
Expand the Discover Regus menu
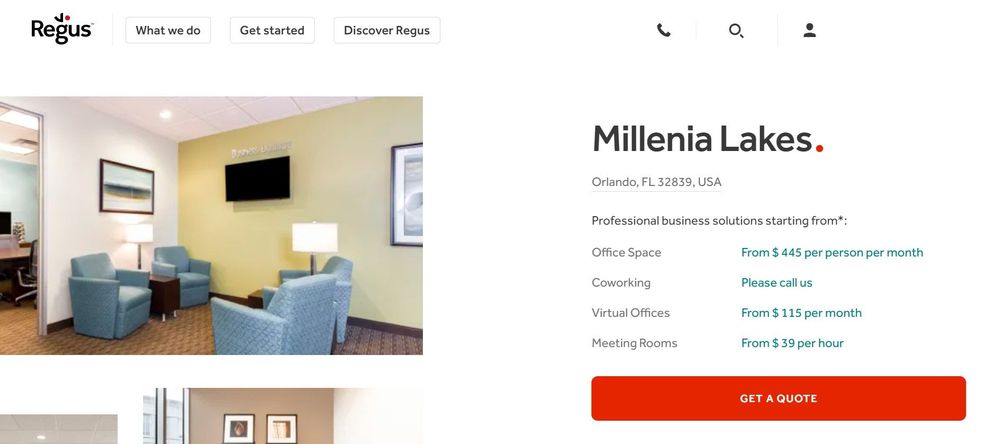click(386, 30)
